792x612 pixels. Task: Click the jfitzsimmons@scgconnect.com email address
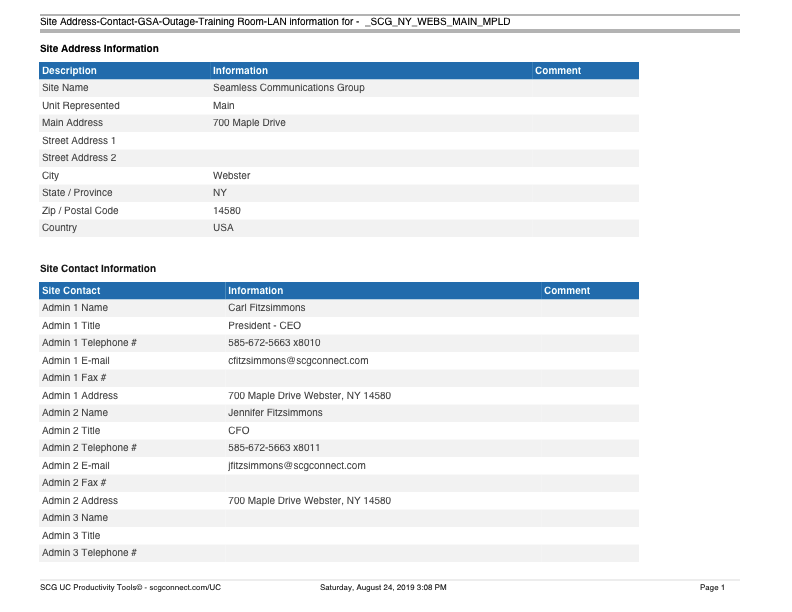tap(297, 465)
